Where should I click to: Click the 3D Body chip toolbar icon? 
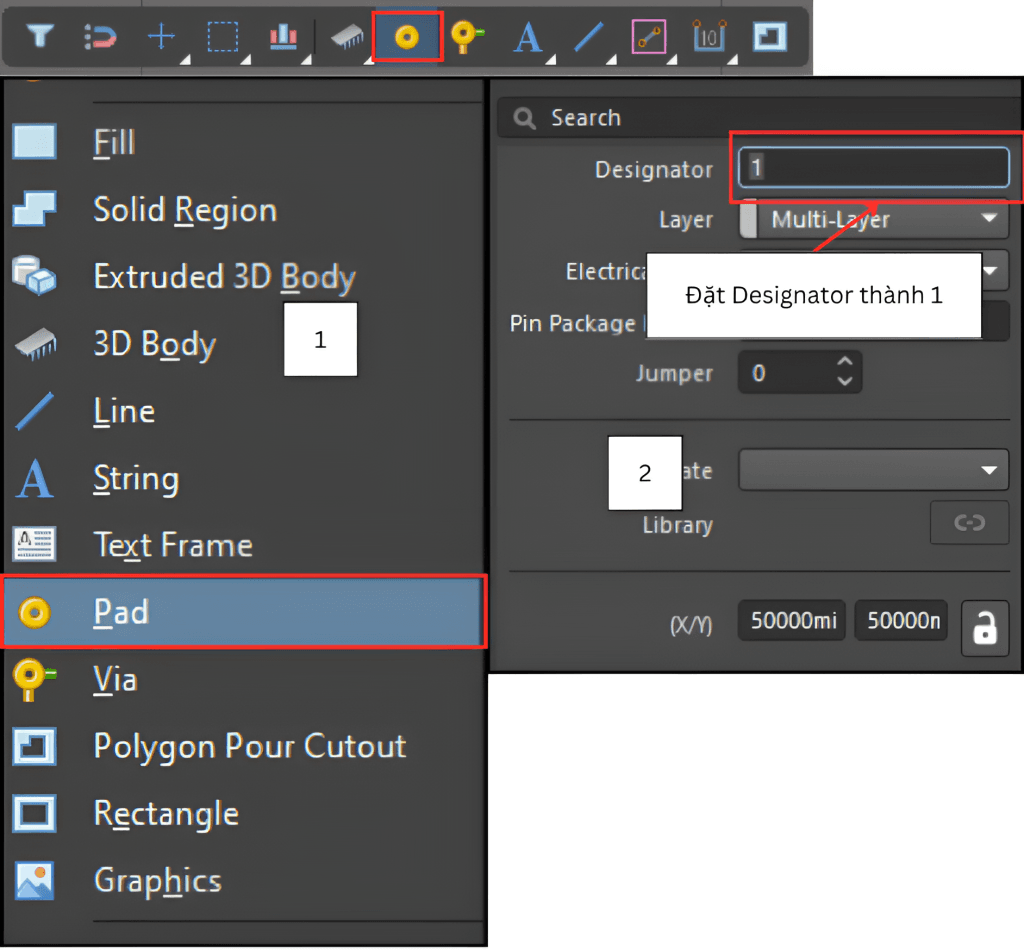tap(346, 38)
